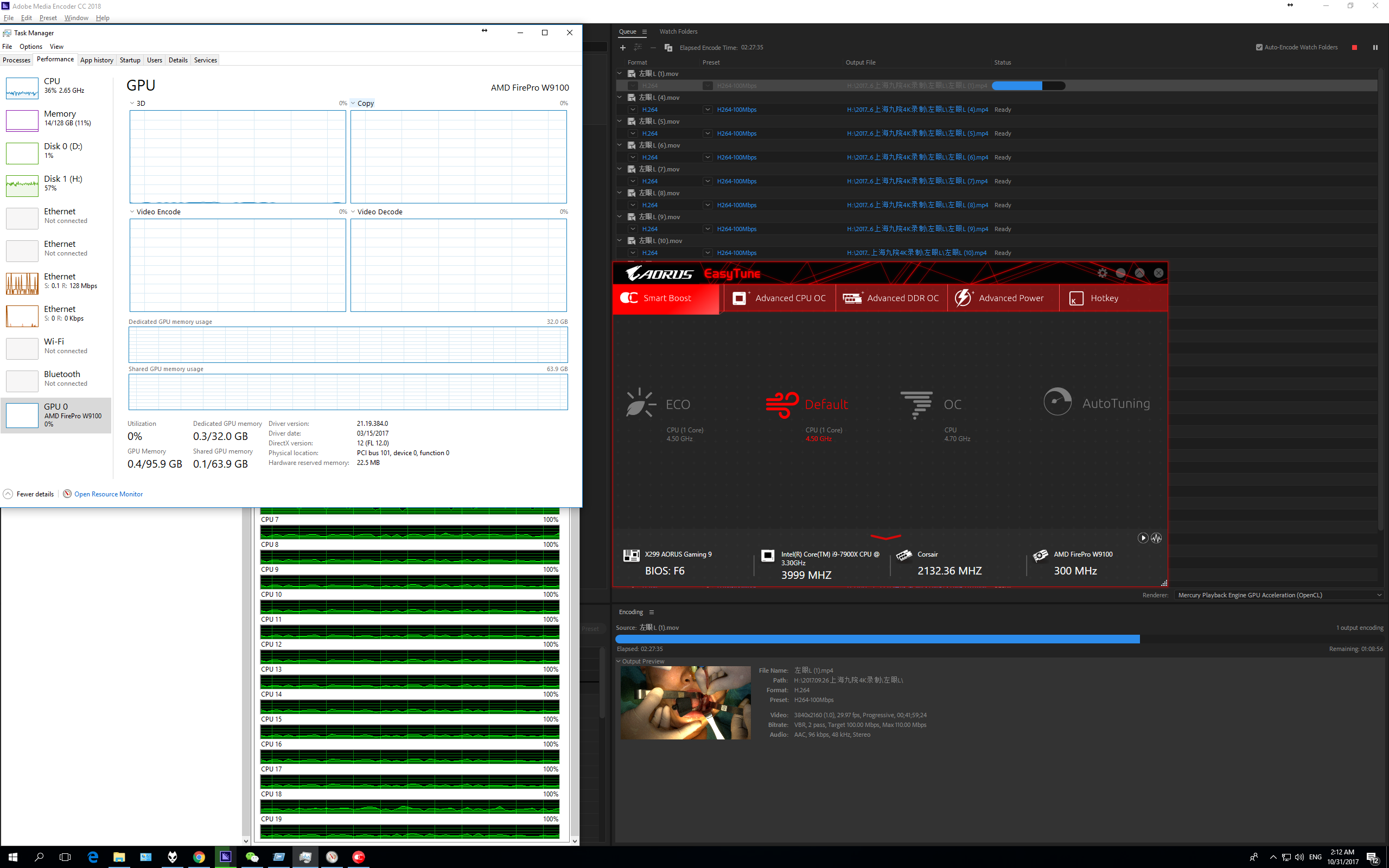Open Microsoft Edge from taskbar
The image size is (1389, 868).
(x=92, y=857)
